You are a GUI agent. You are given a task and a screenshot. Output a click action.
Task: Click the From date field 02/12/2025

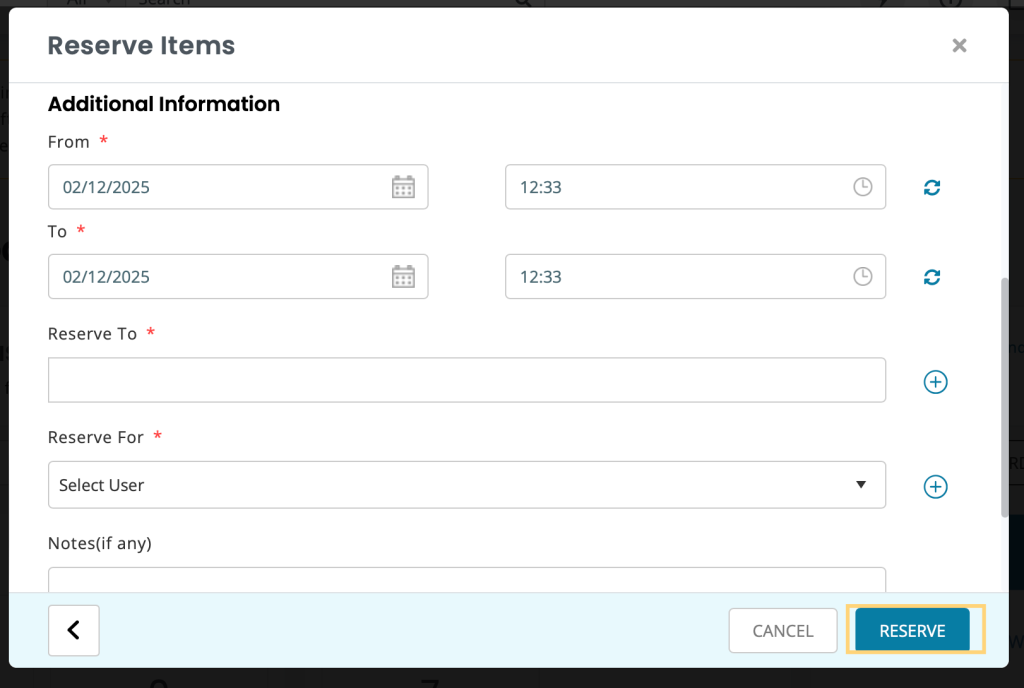pyautogui.click(x=238, y=187)
